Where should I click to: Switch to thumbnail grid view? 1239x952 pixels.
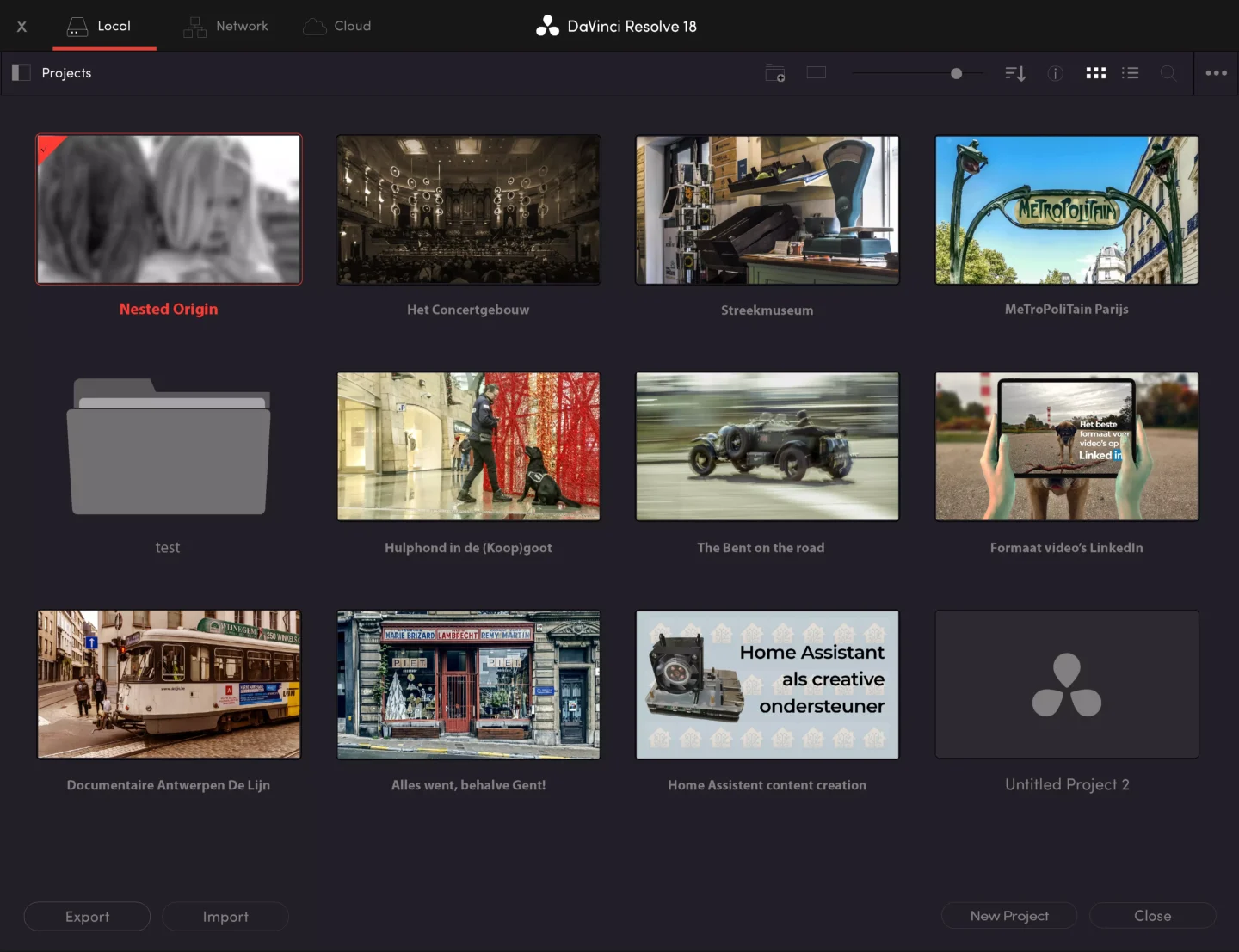coord(1095,73)
